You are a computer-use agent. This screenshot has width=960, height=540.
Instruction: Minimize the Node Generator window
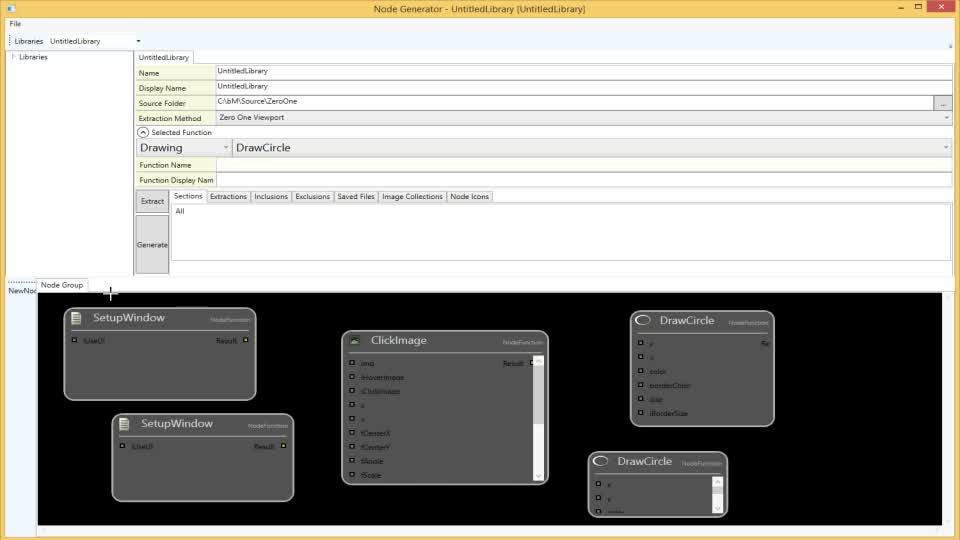point(901,8)
